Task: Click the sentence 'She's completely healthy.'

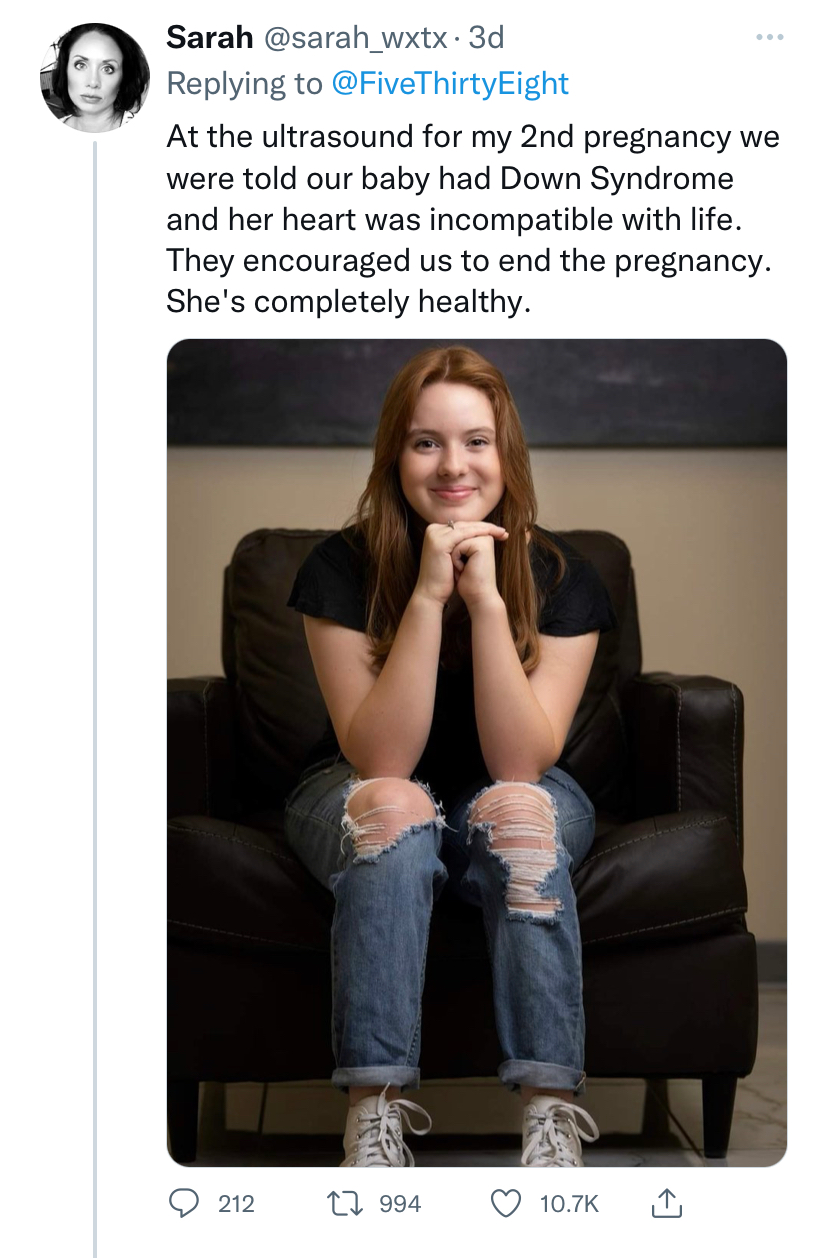Action: pyautogui.click(x=348, y=301)
